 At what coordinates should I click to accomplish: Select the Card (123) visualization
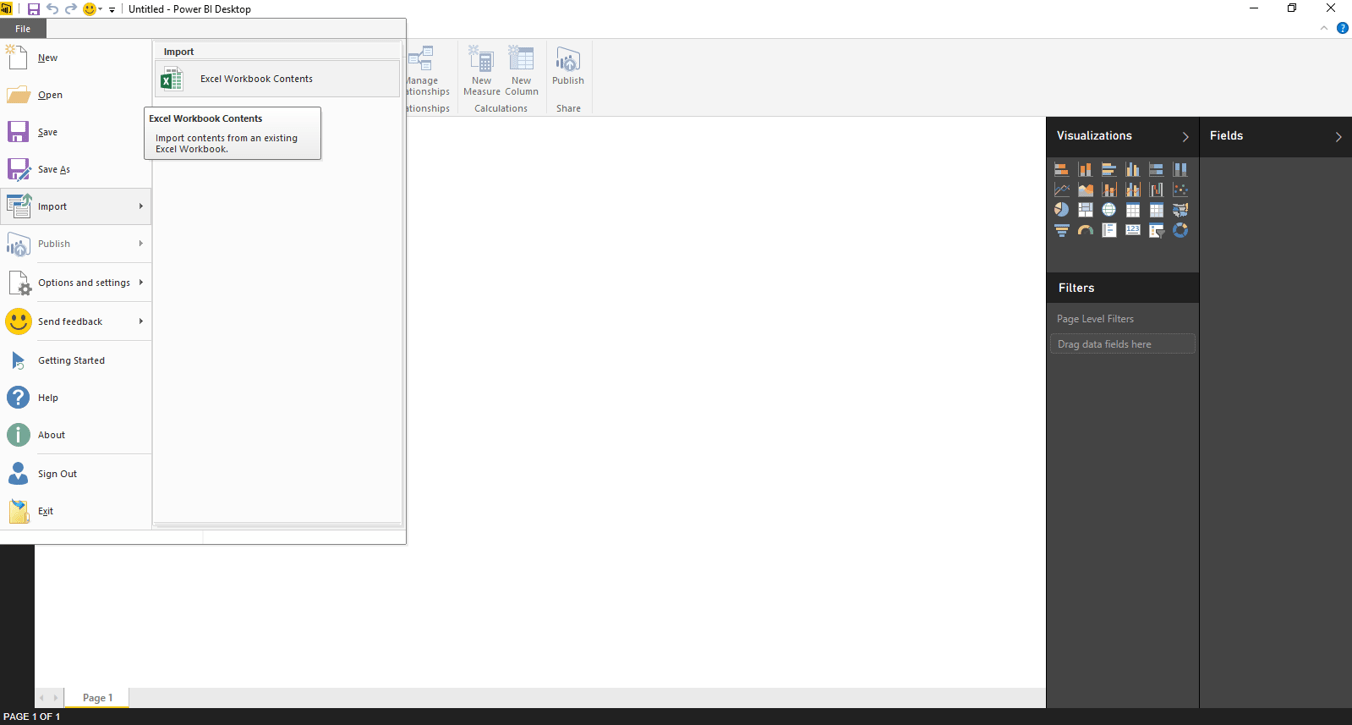pyautogui.click(x=1132, y=230)
